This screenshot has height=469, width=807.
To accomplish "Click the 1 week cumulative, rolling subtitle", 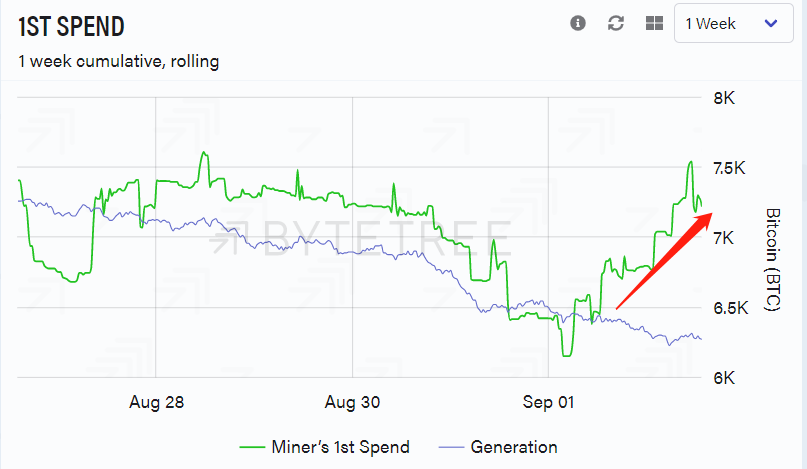I will pyautogui.click(x=118, y=61).
